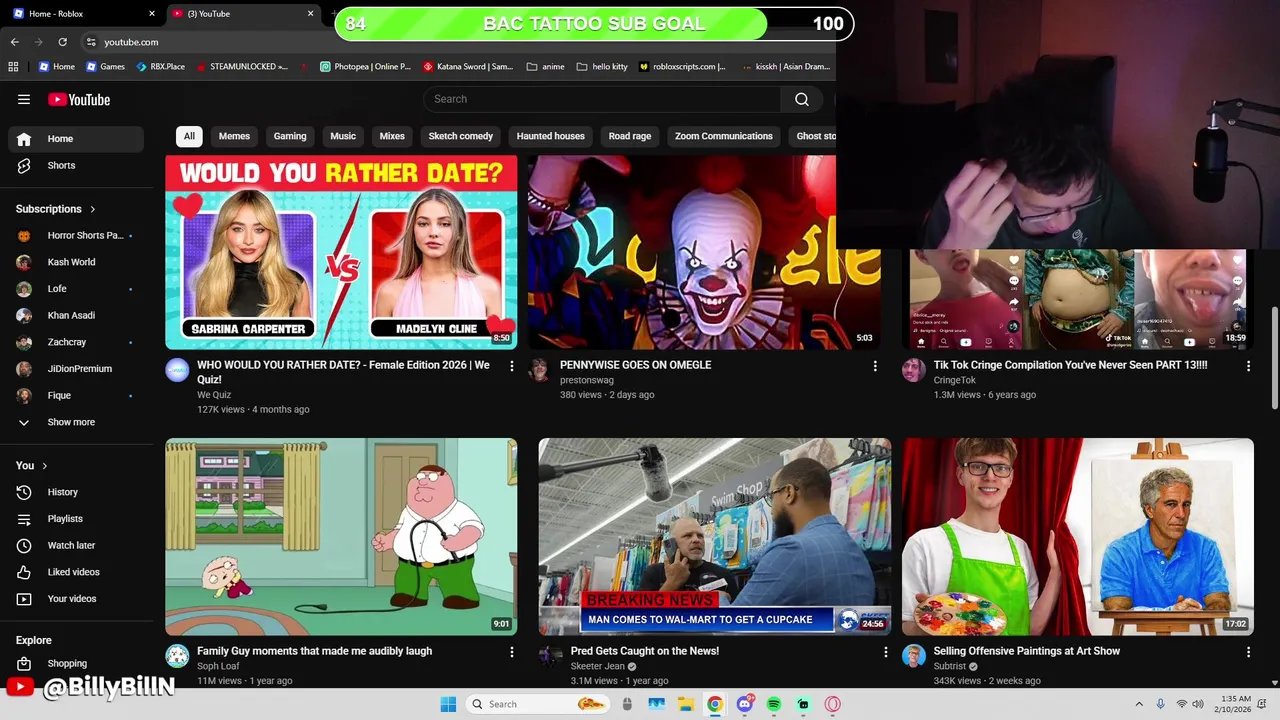The height and width of the screenshot is (720, 1280).
Task: Select the Music filter chip
Action: [x=343, y=136]
